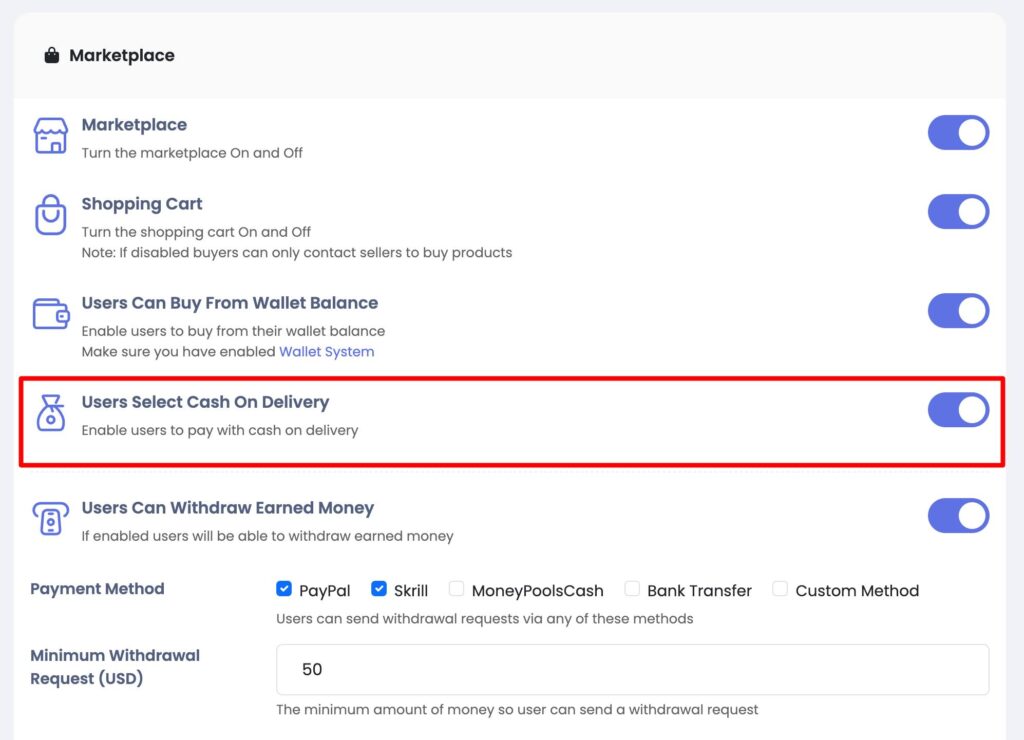Turn off the Marketplace toggle

click(958, 133)
